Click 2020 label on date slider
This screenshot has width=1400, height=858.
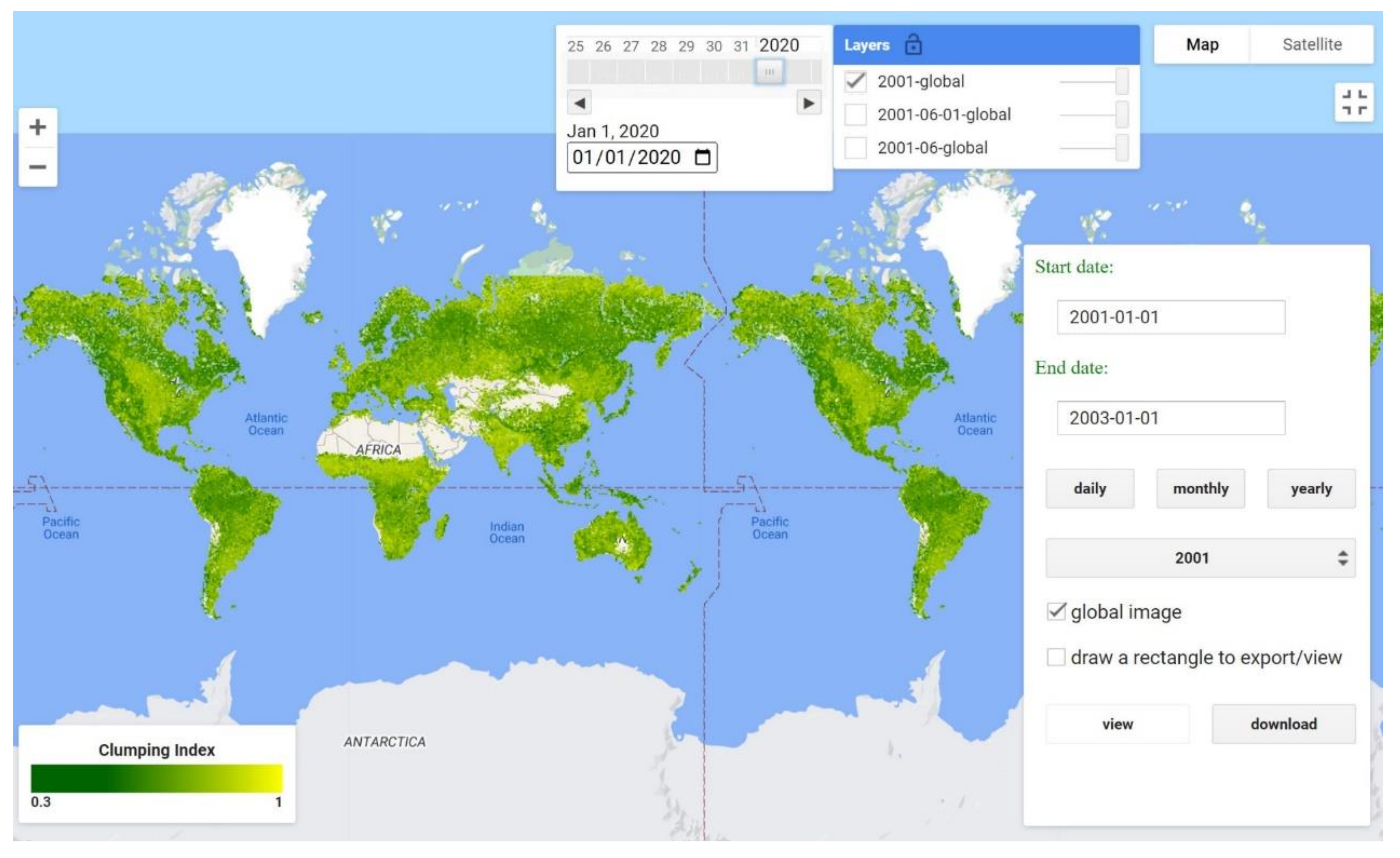pos(779,45)
